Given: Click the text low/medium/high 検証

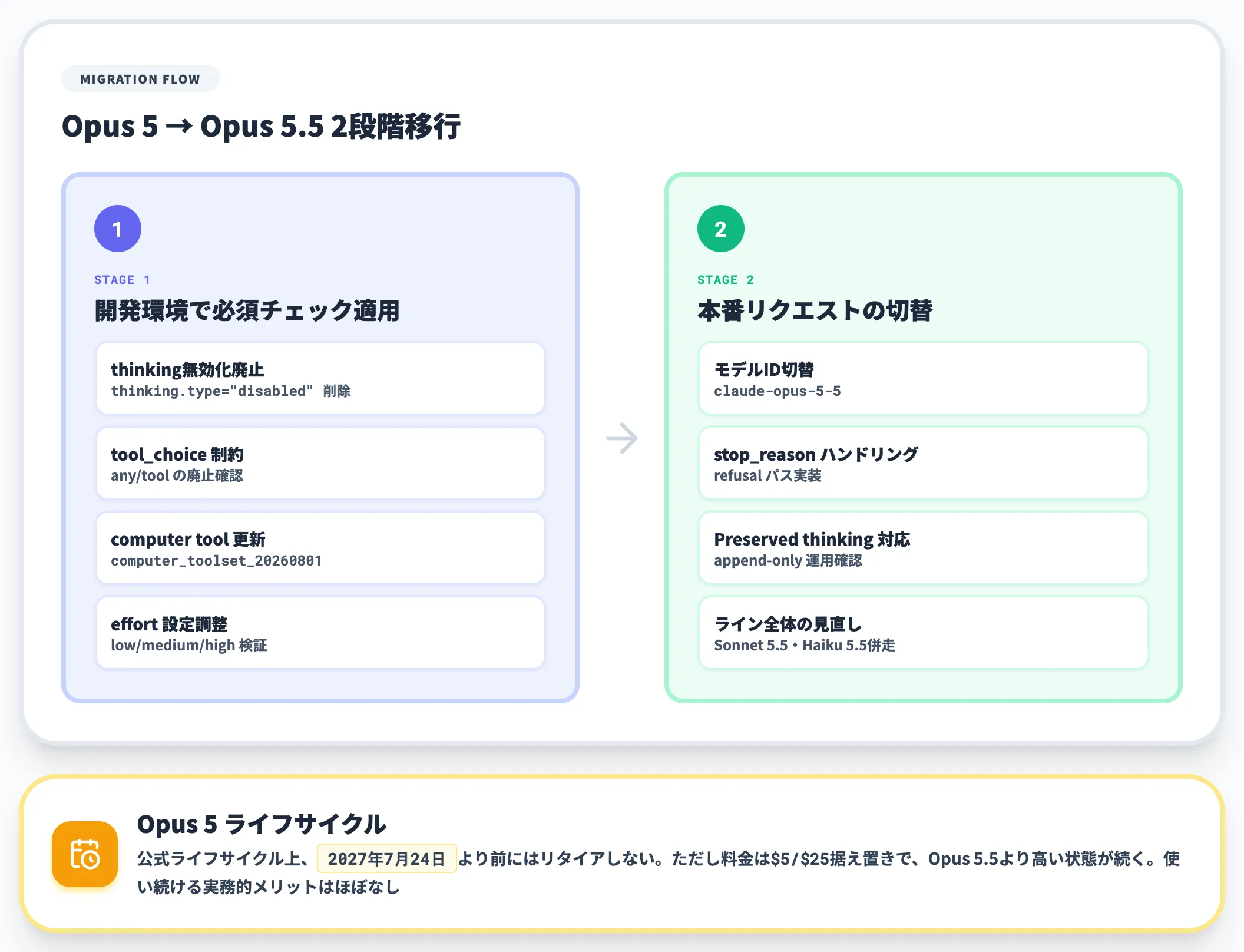Looking at the screenshot, I should point(189,645).
